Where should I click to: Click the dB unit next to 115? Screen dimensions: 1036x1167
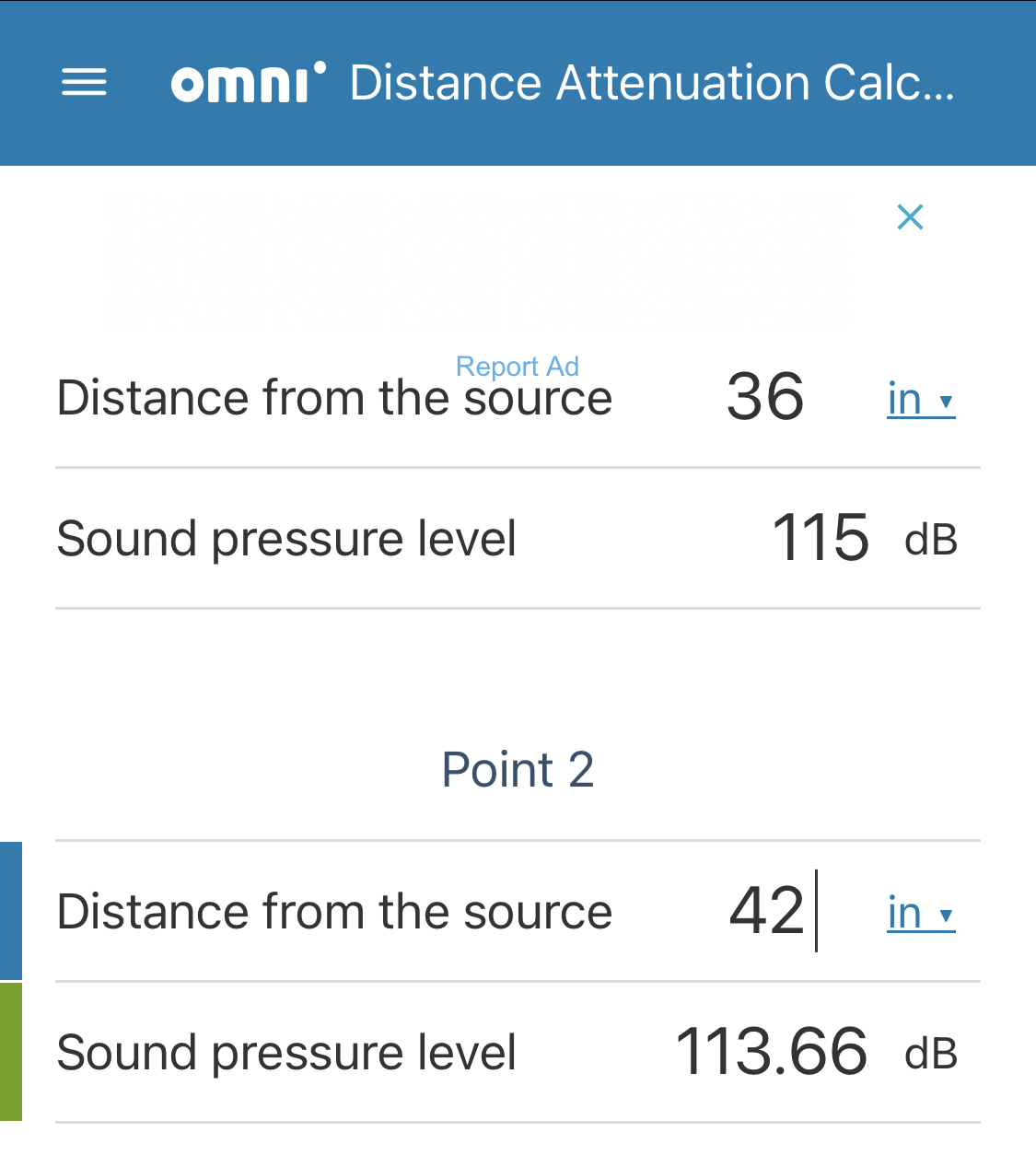tap(931, 540)
